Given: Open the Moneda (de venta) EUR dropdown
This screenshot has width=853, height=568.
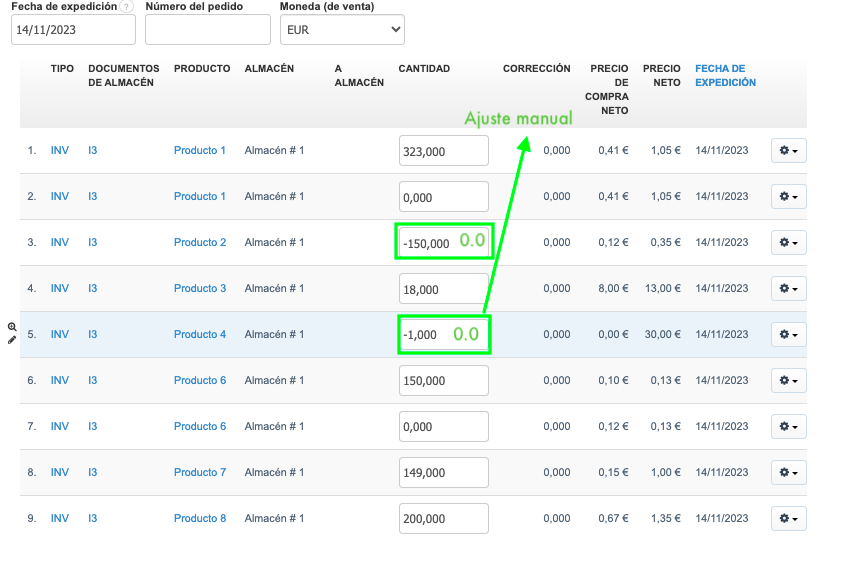Looking at the screenshot, I should (342, 30).
